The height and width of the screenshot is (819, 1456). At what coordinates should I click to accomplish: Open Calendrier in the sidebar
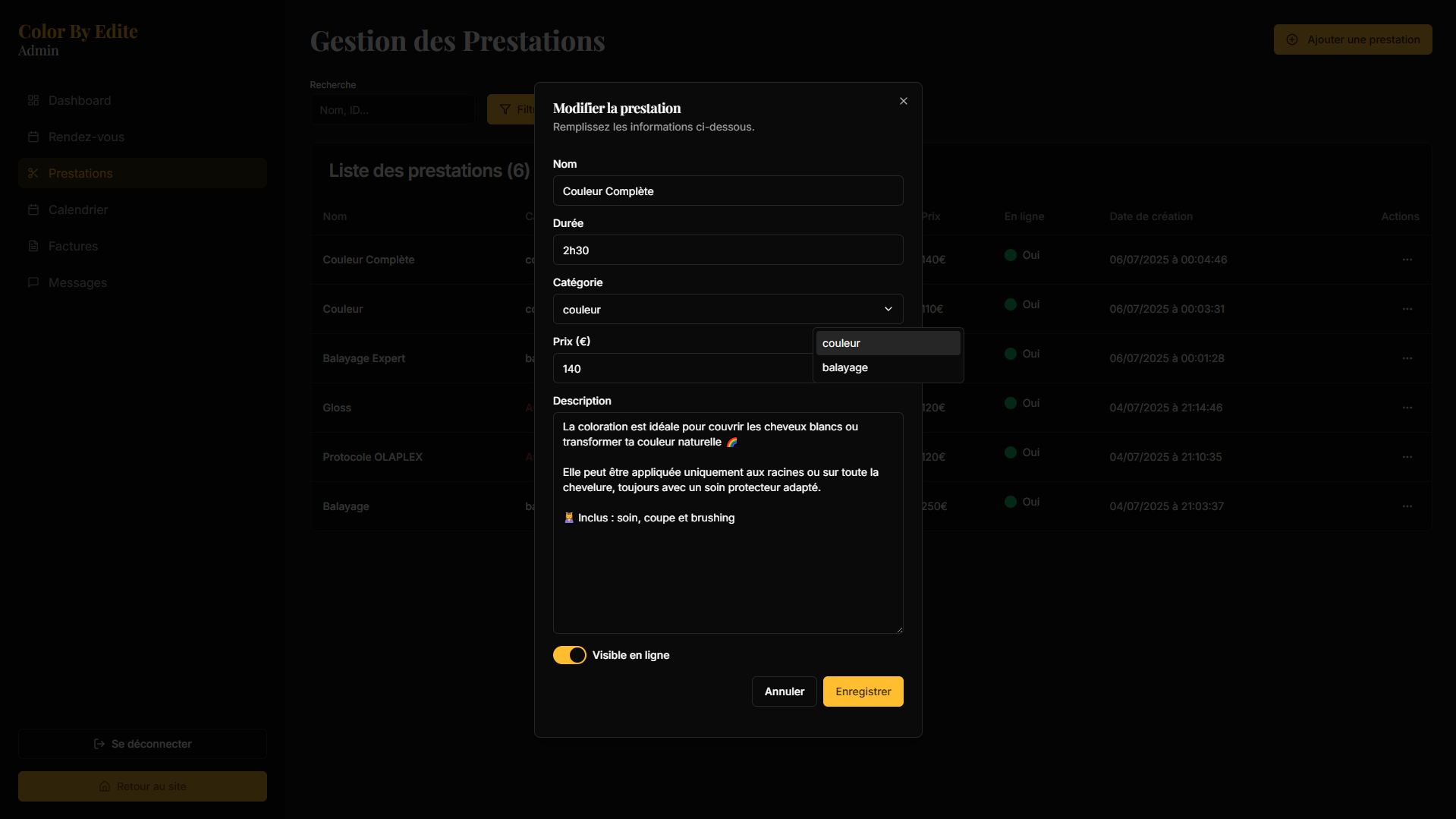click(x=78, y=209)
